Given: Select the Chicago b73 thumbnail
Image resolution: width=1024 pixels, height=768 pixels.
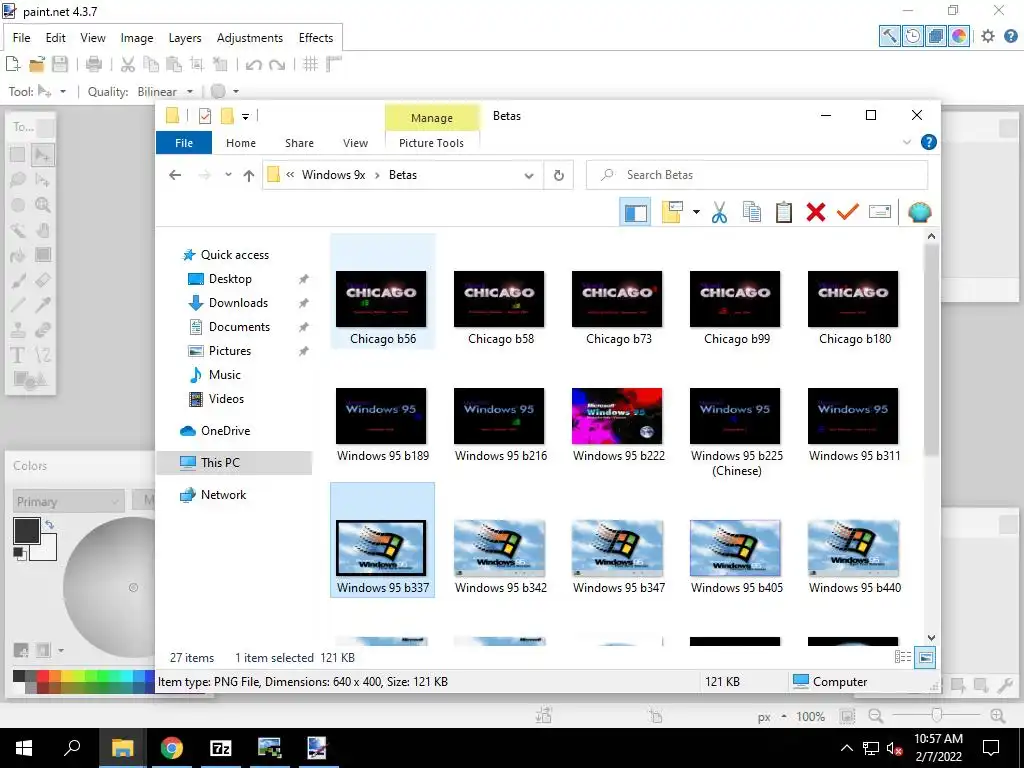Looking at the screenshot, I should pos(617,299).
